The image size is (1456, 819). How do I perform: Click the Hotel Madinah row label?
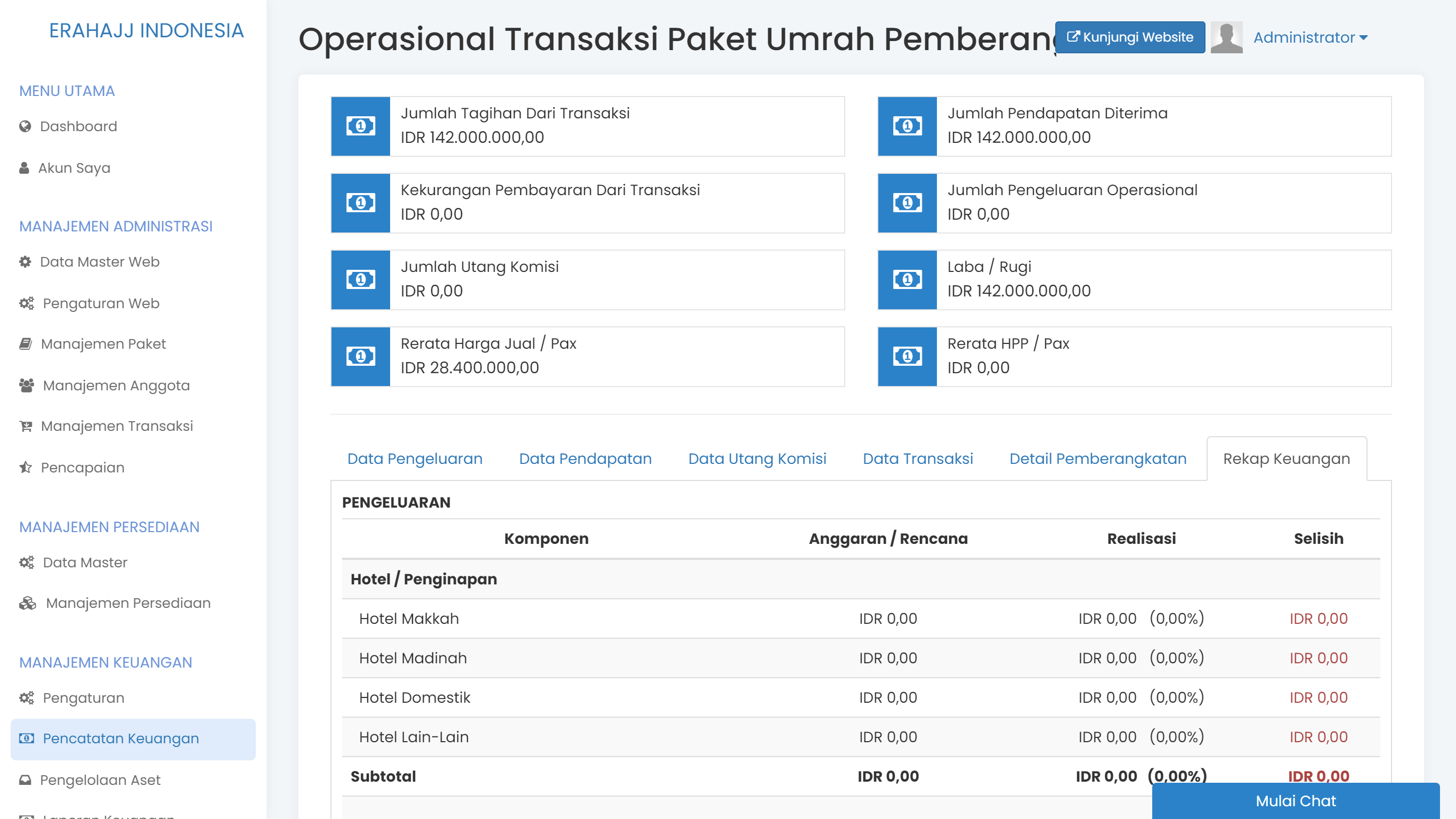coord(412,658)
